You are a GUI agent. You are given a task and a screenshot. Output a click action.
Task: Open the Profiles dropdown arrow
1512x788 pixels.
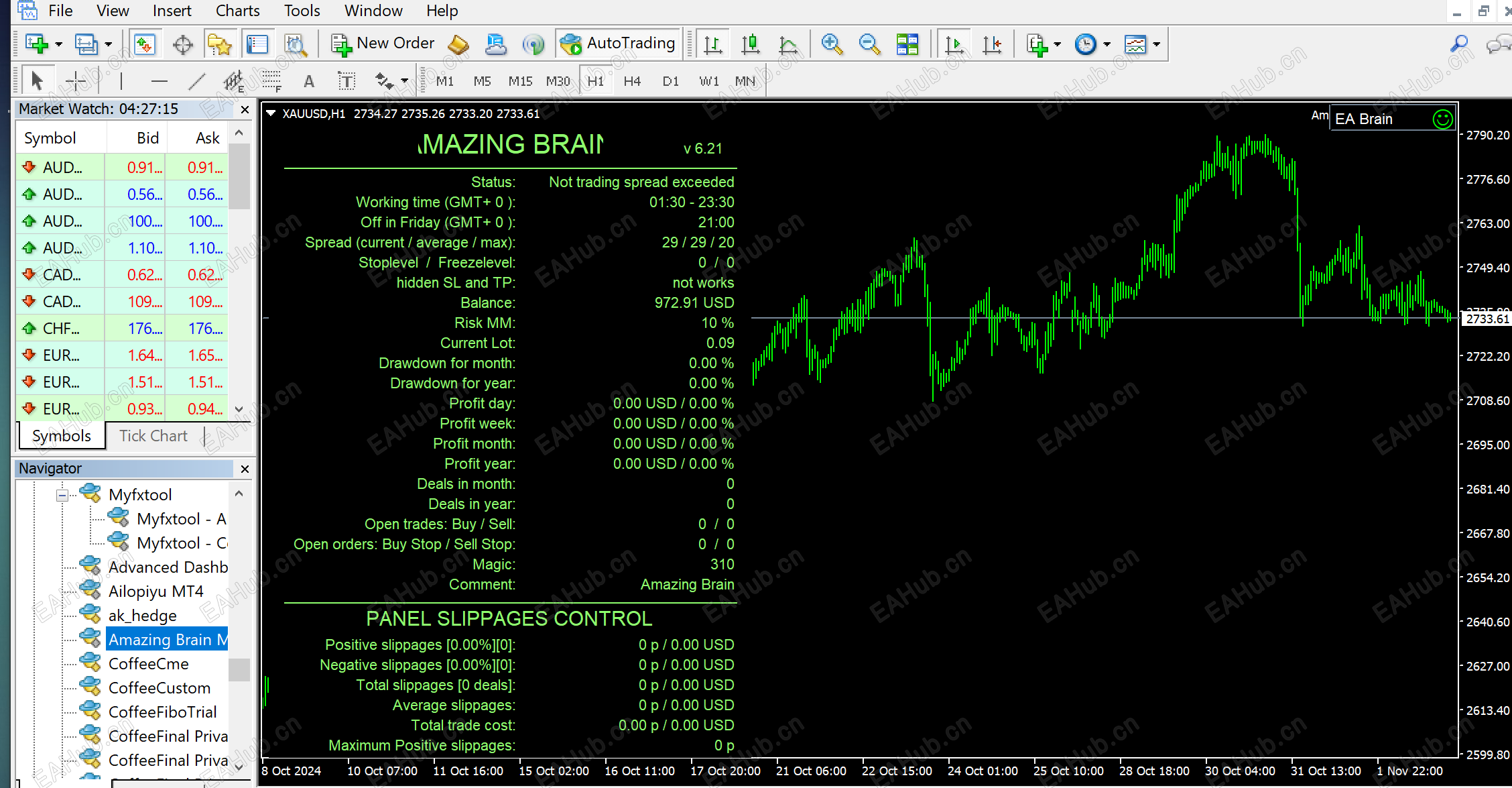point(108,44)
